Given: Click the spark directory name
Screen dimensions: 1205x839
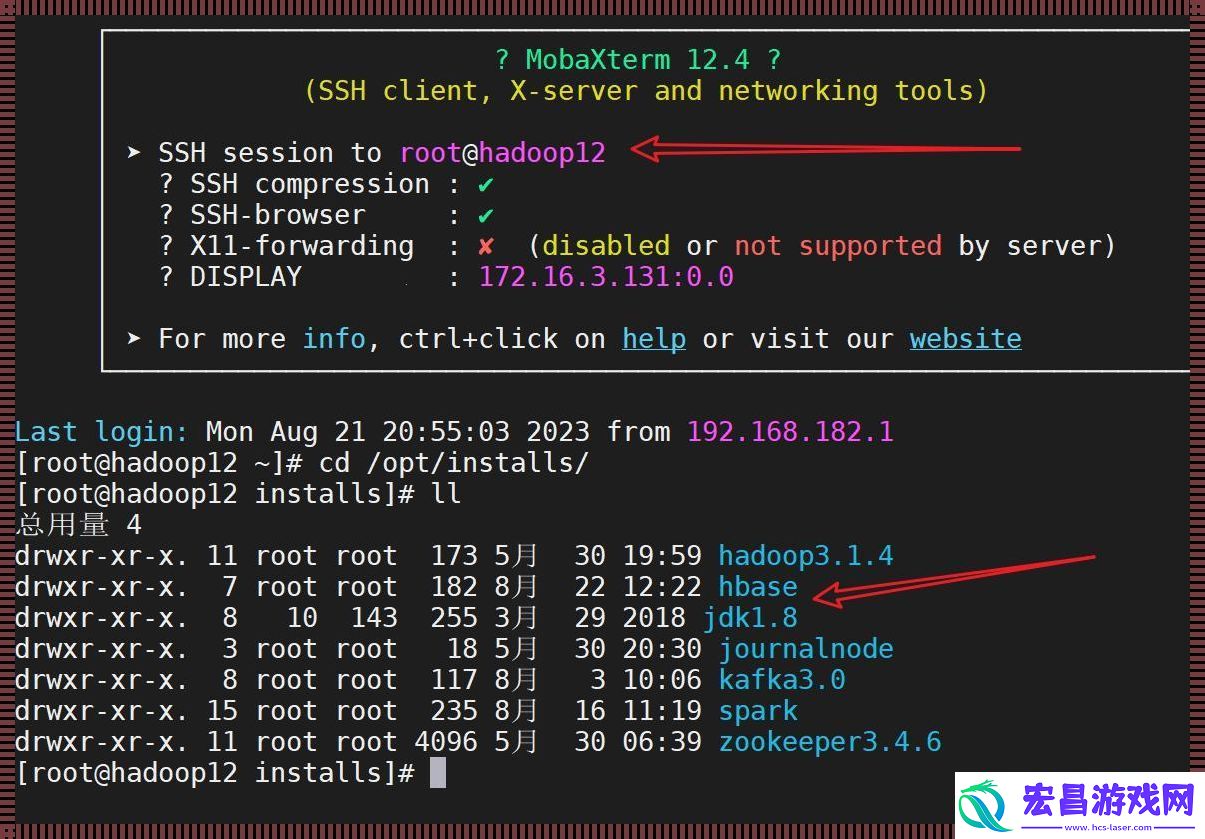Looking at the screenshot, I should click(758, 711).
